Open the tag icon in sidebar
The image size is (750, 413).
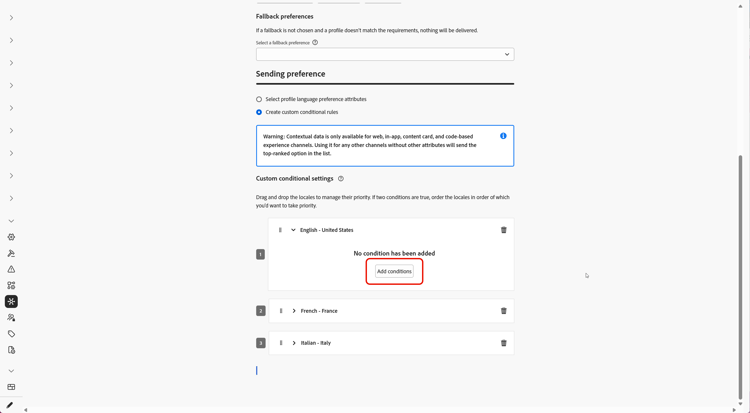tap(11, 334)
